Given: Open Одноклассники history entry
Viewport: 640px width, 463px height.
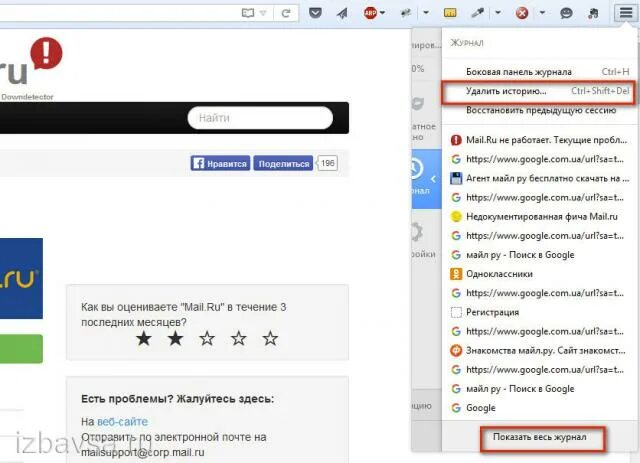Looking at the screenshot, I should pyautogui.click(x=539, y=274).
